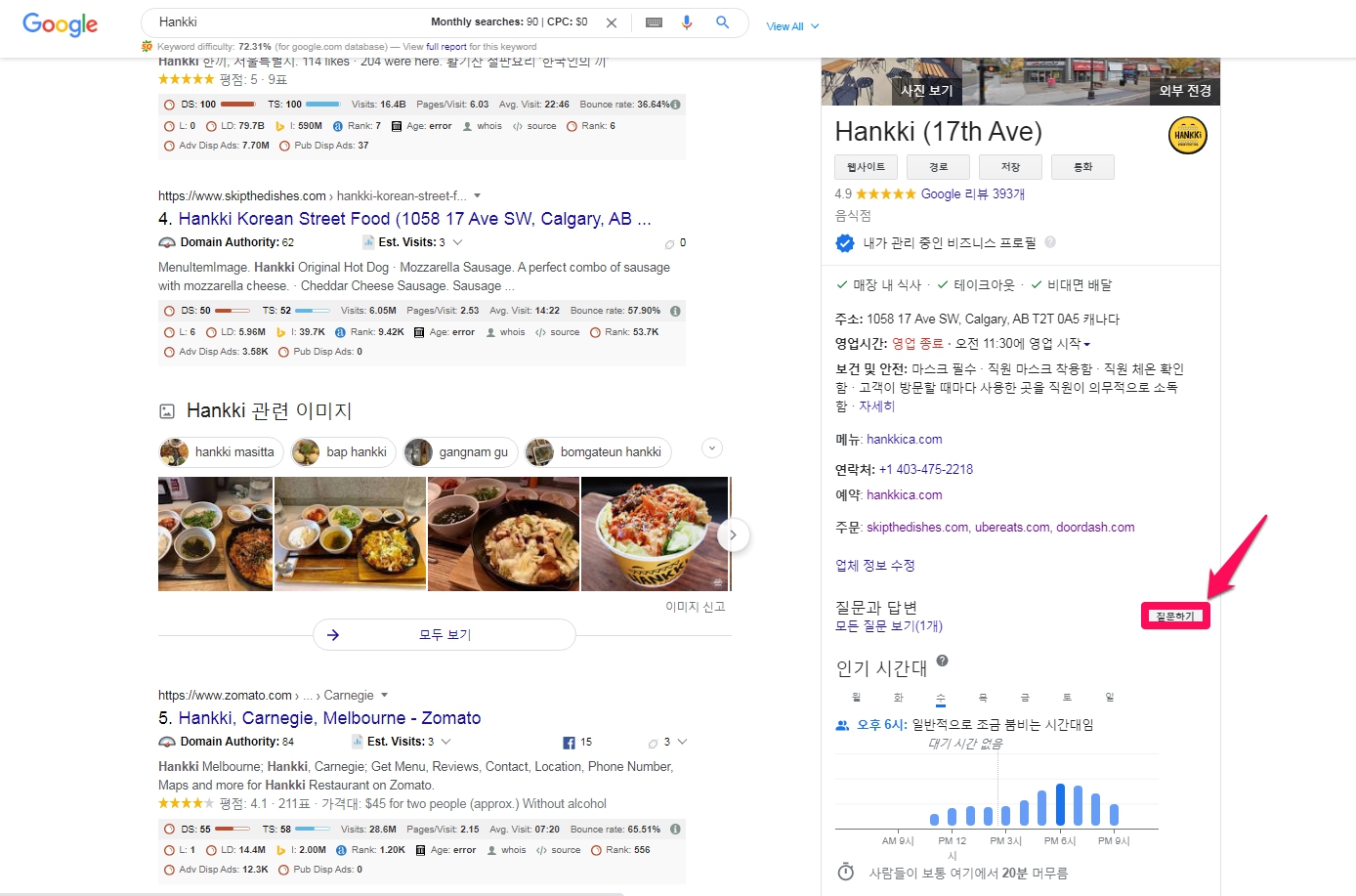1356x896 pixels.
Task: Click the image icon beside Hankki 관련 이미지
Action: pyautogui.click(x=167, y=411)
